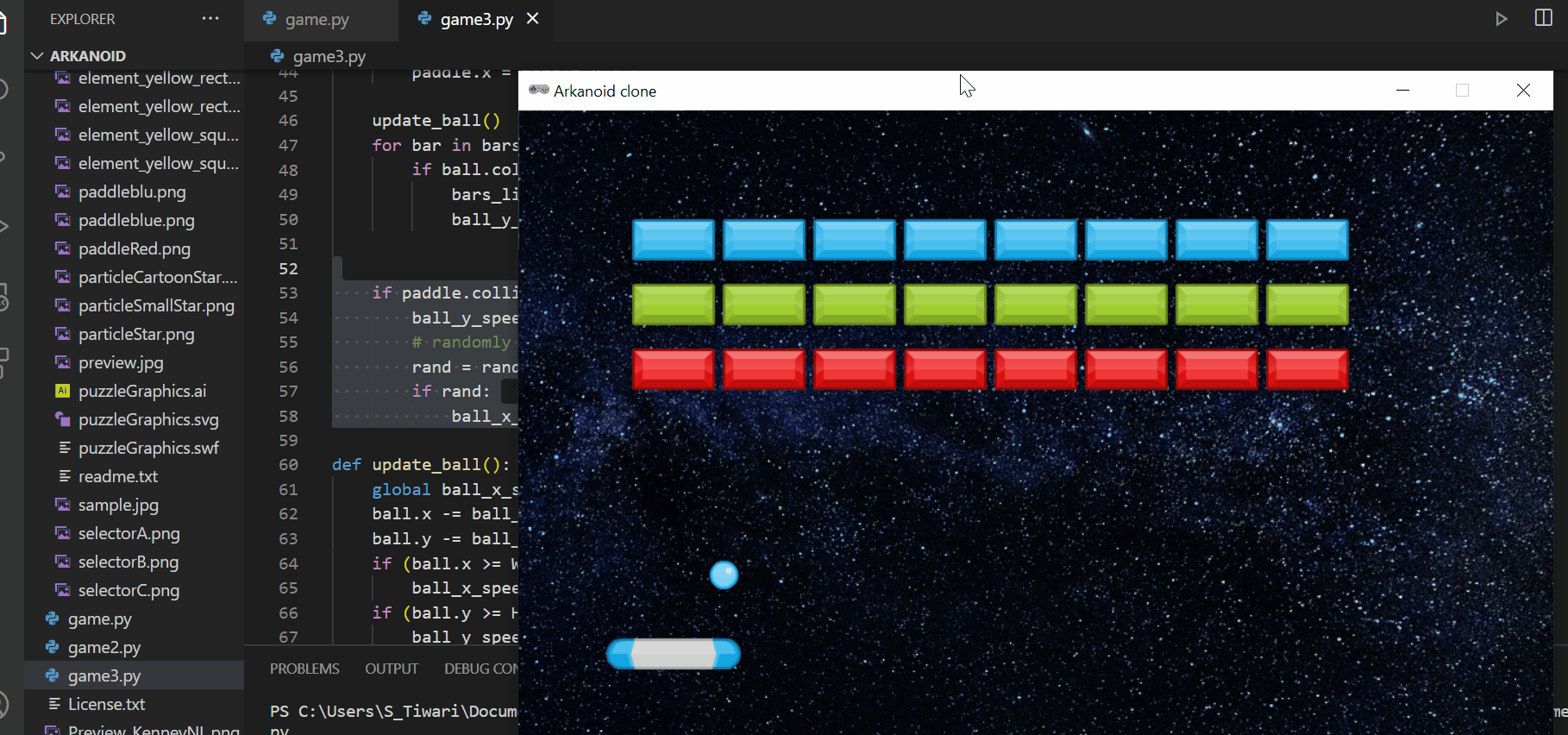Click line number 52 in gutter

288,268
